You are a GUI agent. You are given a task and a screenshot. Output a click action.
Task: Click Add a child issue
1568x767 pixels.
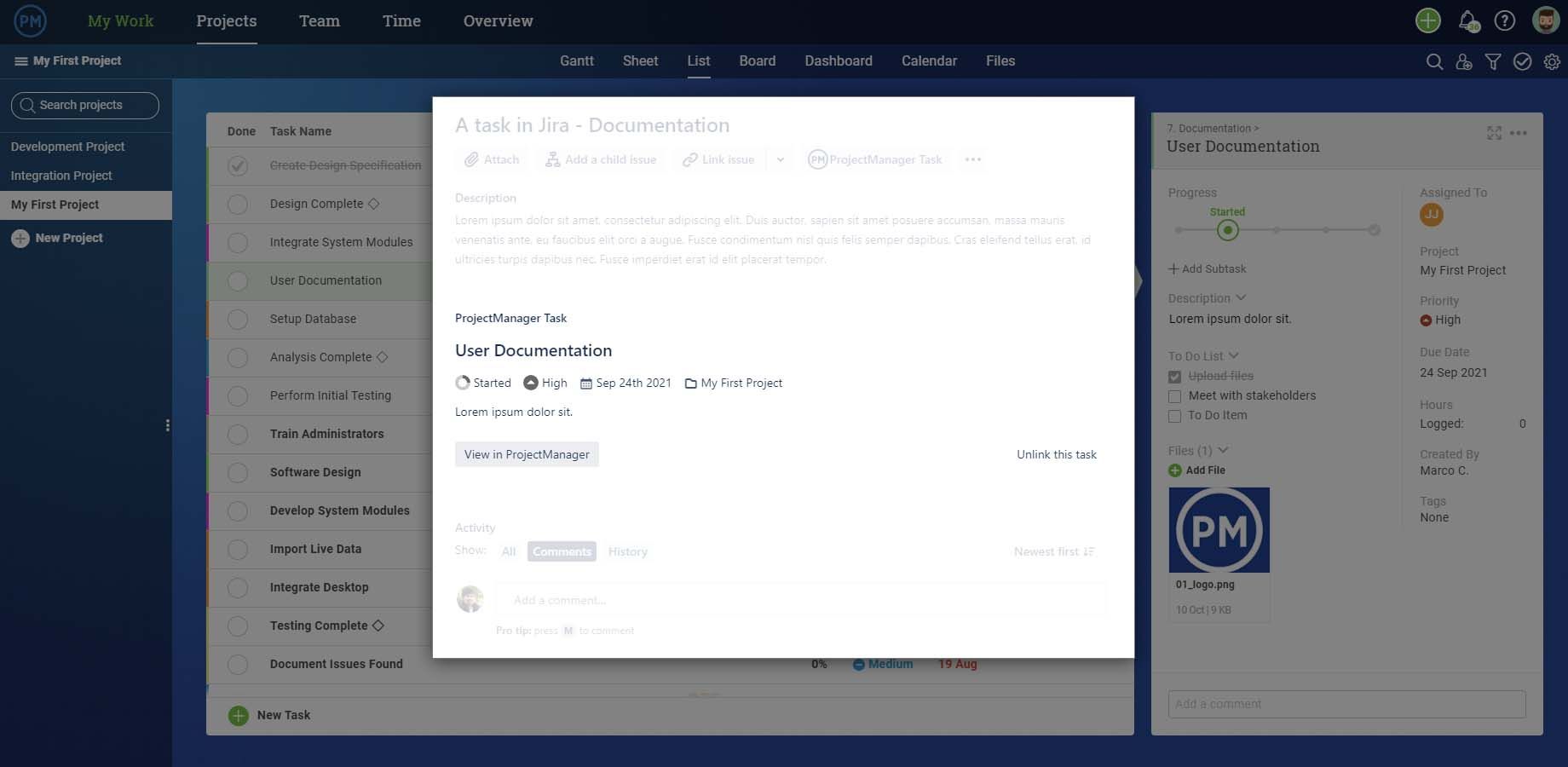[601, 159]
